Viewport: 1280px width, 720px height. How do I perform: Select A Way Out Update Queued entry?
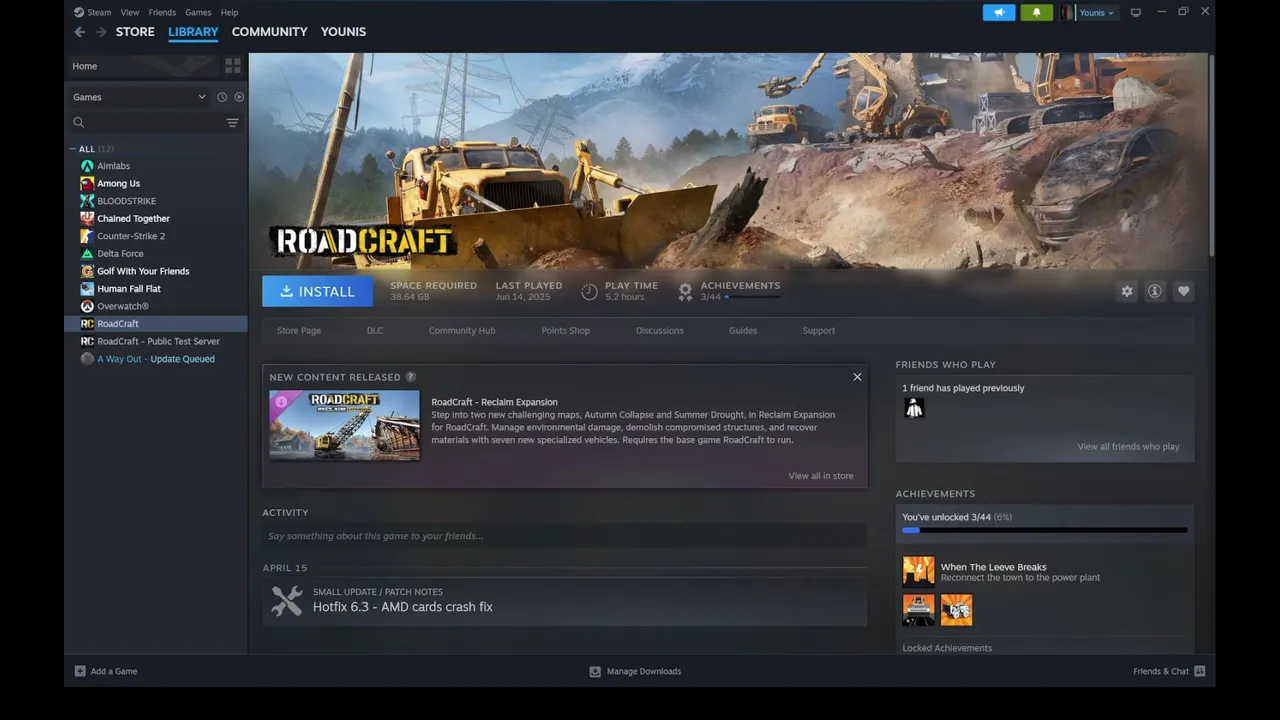156,359
